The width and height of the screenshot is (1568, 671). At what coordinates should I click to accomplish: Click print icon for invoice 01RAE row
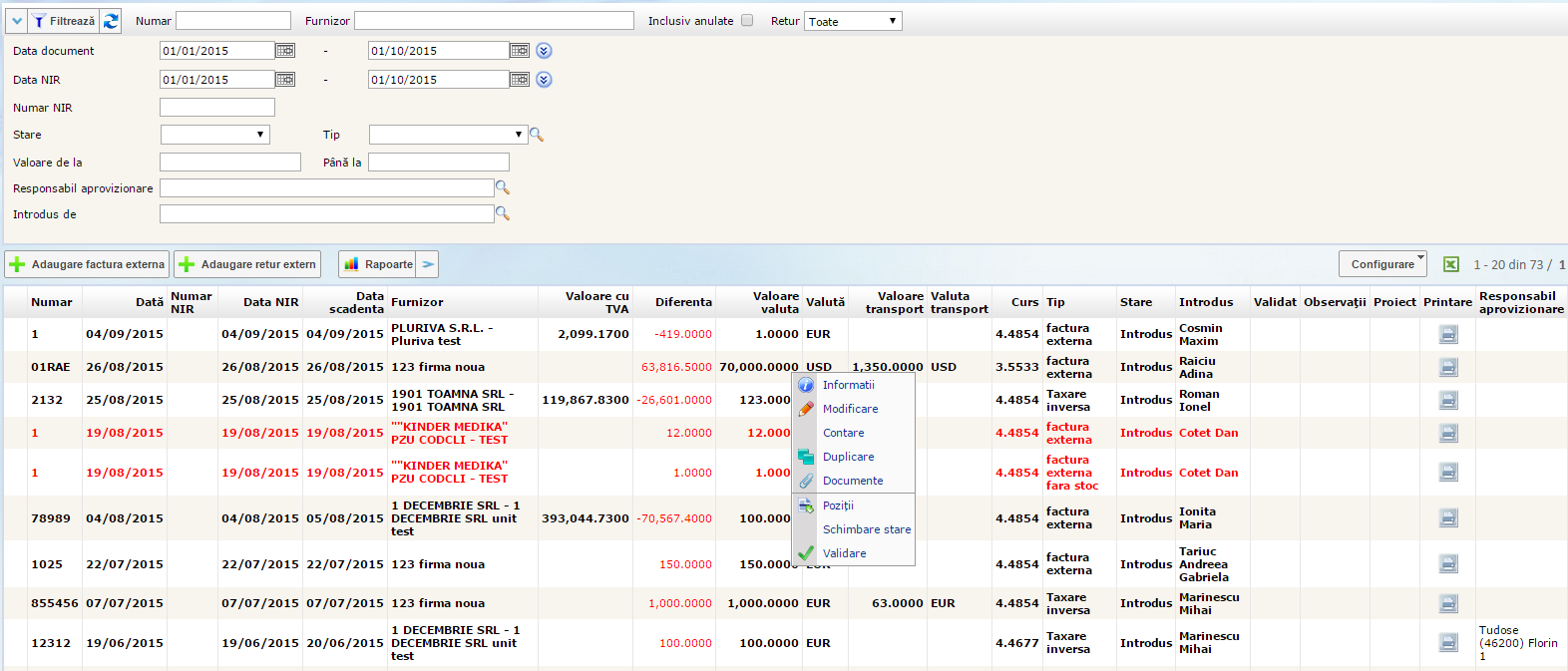[x=1448, y=367]
